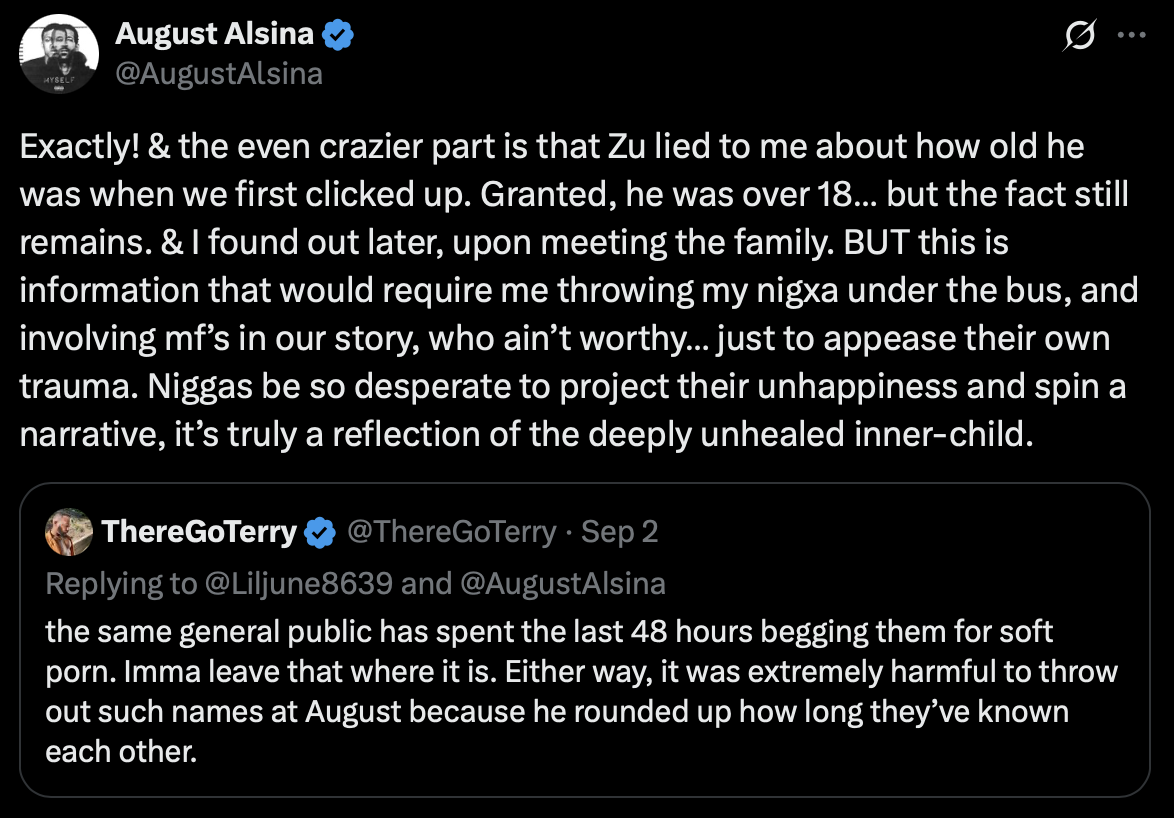Select the Grok logo next to the ellipsis

click(1079, 34)
